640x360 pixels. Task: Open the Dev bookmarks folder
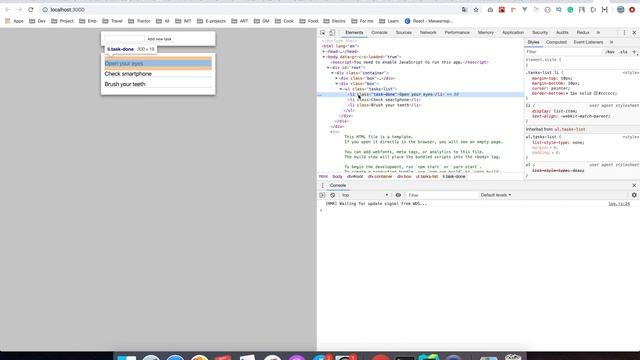tap(37, 21)
